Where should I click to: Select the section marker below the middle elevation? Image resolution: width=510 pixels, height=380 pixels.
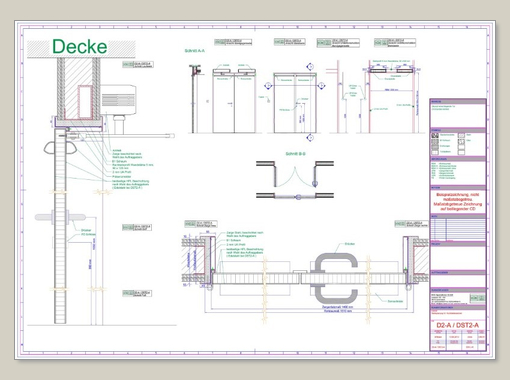pyautogui.click(x=310, y=137)
